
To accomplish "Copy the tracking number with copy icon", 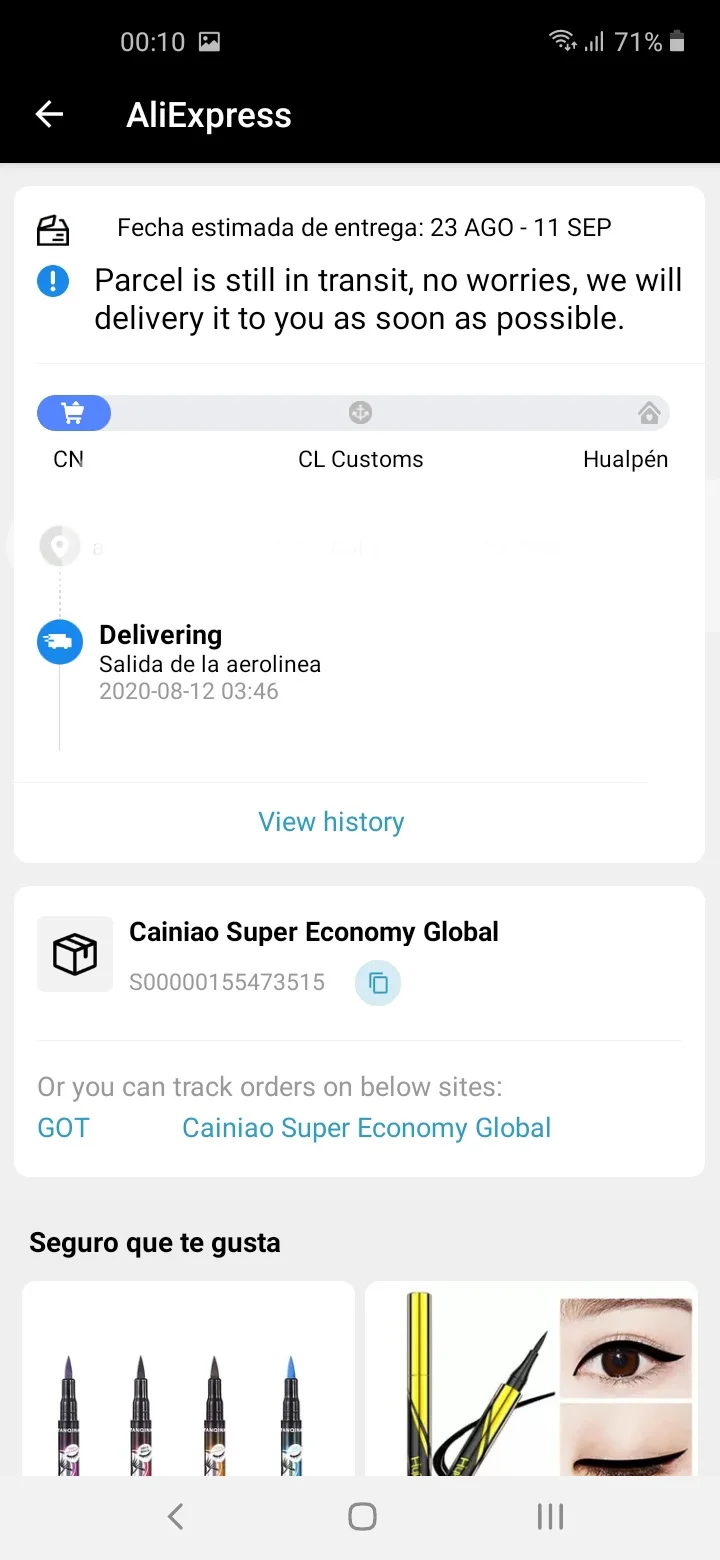I will (378, 983).
